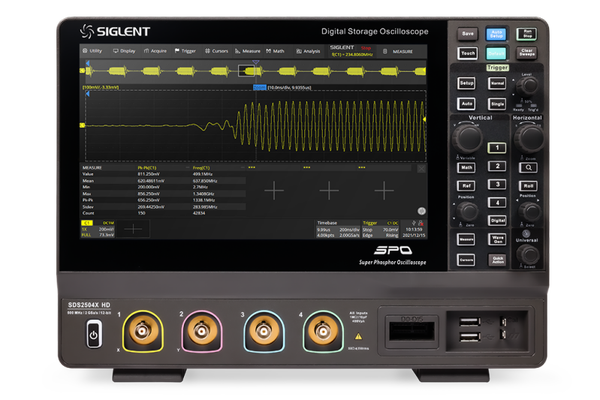
Task: Push the trigger Setup button
Action: [x=466, y=83]
